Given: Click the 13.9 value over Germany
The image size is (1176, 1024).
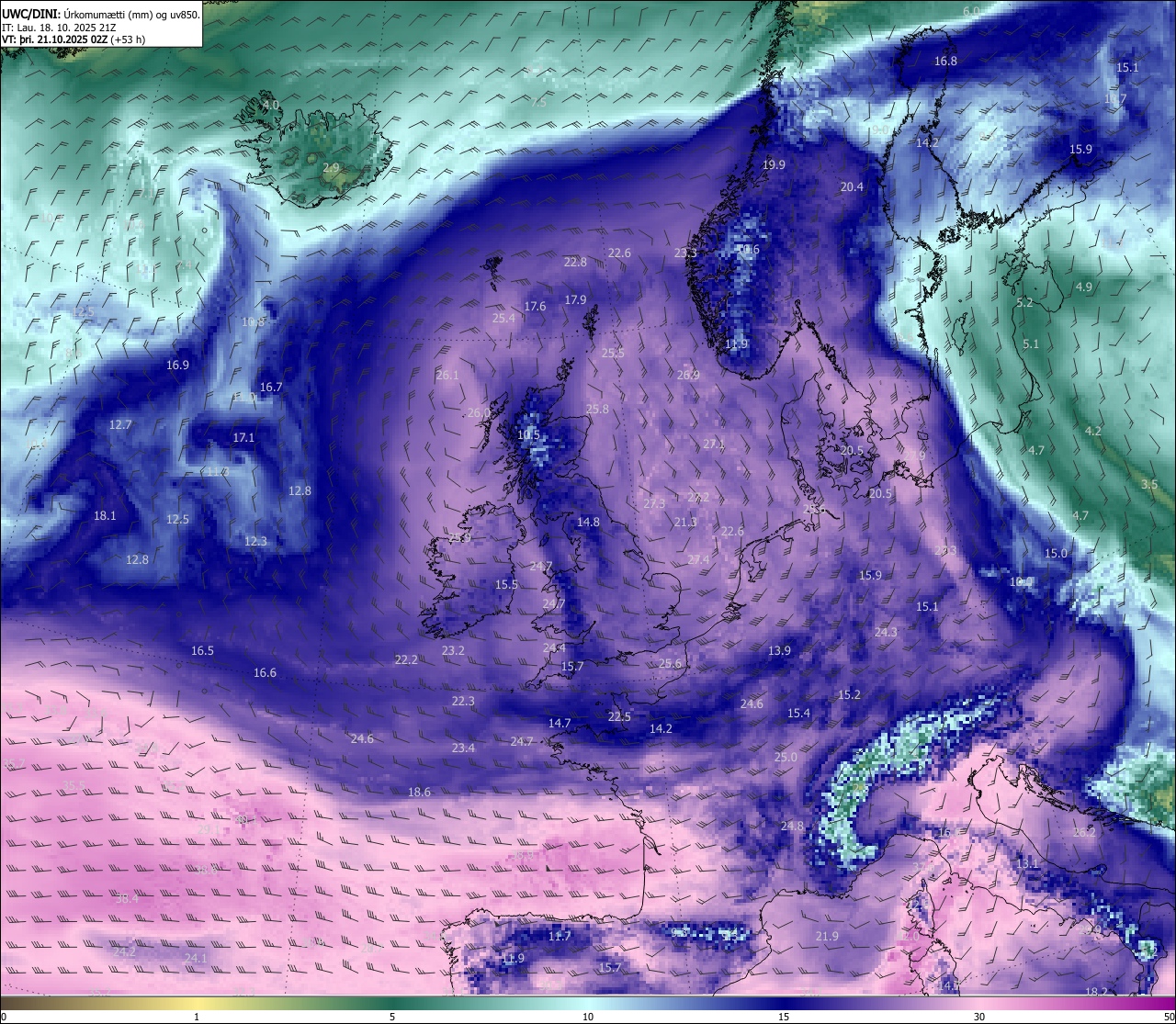Looking at the screenshot, I should (779, 650).
